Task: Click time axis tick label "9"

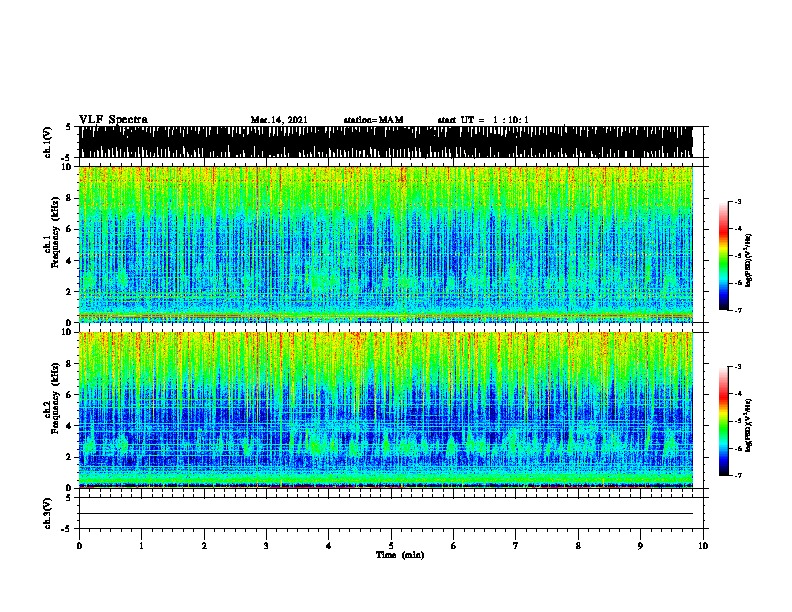Action: [x=640, y=546]
